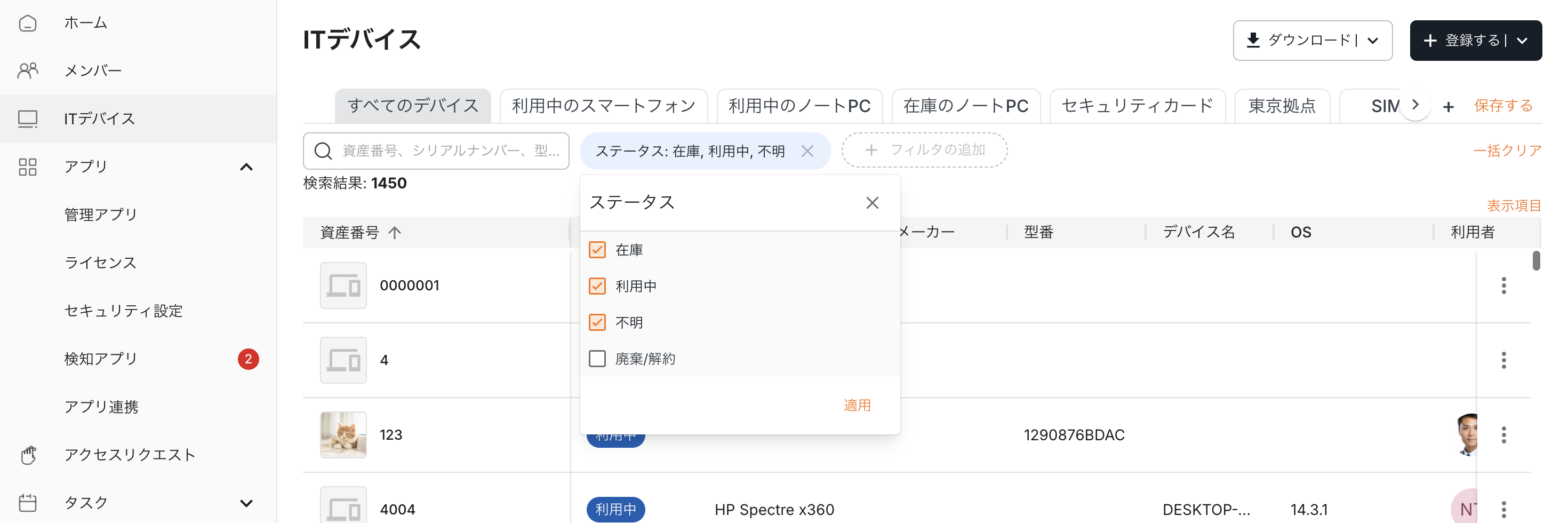The width and height of the screenshot is (1568, 523).
Task: Close the ステータス filter popup
Action: point(871,203)
